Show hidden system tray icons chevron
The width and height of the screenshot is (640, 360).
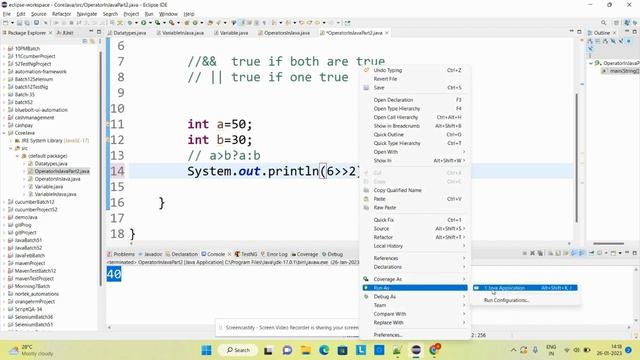[513, 350]
